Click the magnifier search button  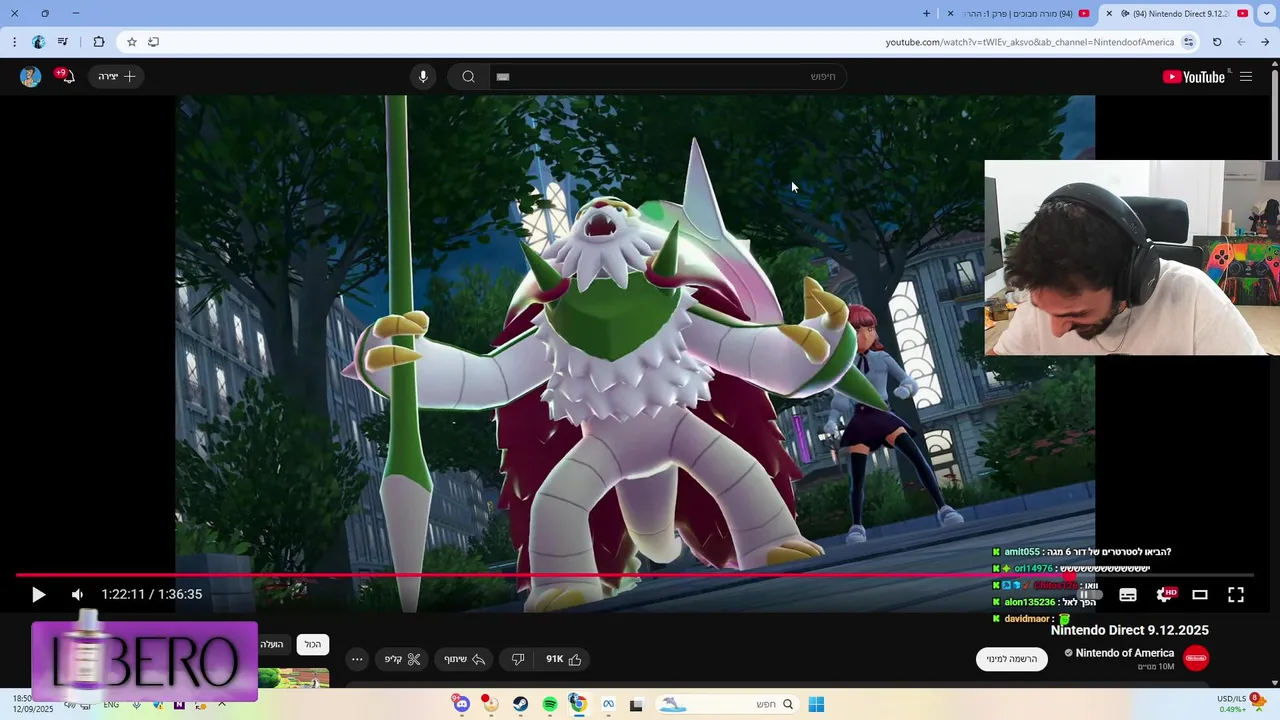tap(468, 77)
